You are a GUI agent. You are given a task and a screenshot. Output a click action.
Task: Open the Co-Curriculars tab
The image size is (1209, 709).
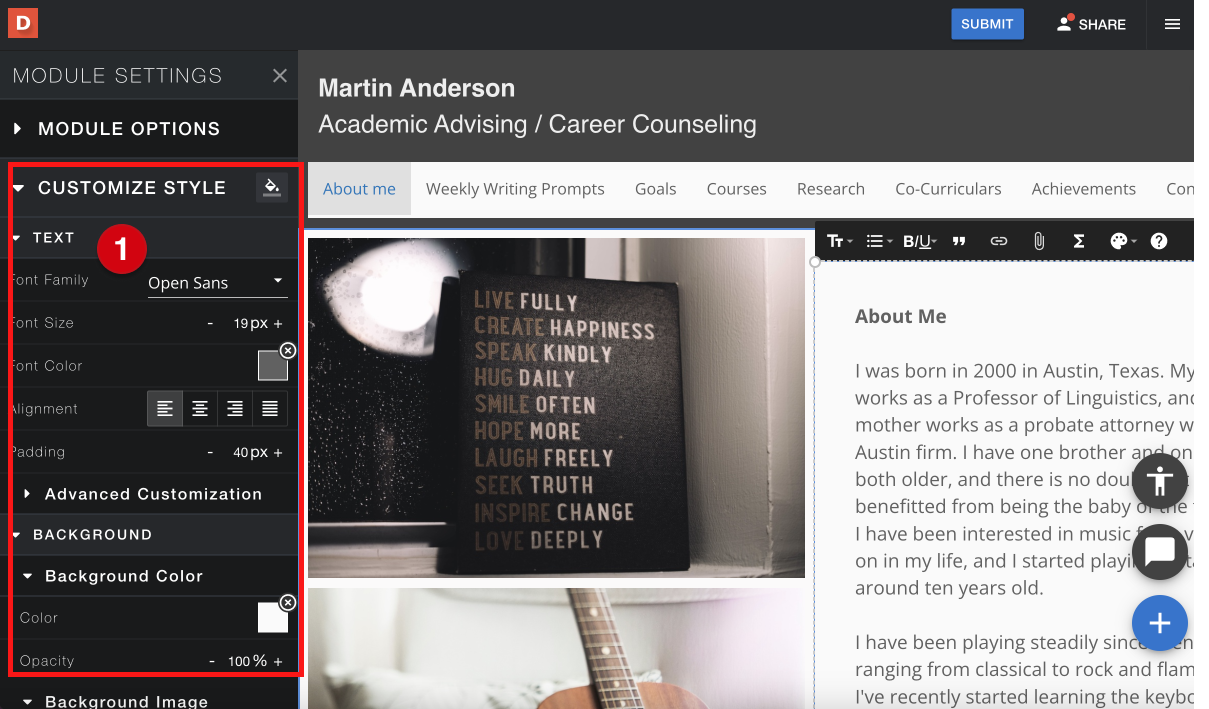click(x=948, y=189)
